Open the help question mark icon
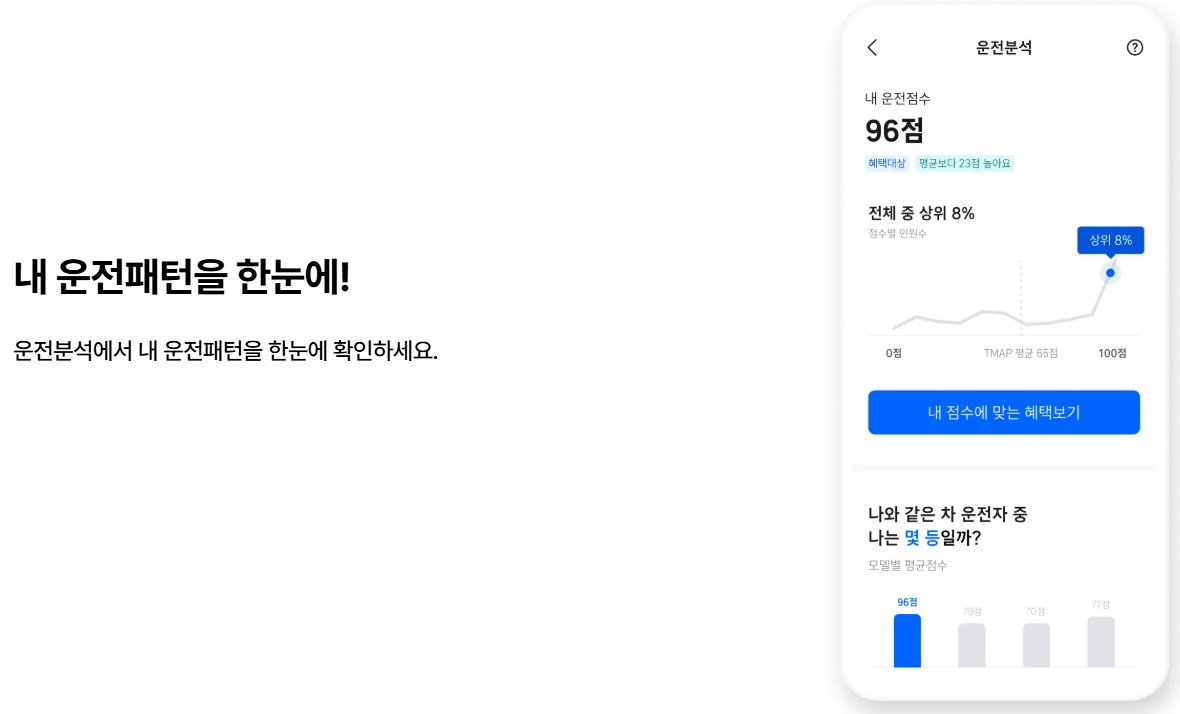 point(1135,47)
